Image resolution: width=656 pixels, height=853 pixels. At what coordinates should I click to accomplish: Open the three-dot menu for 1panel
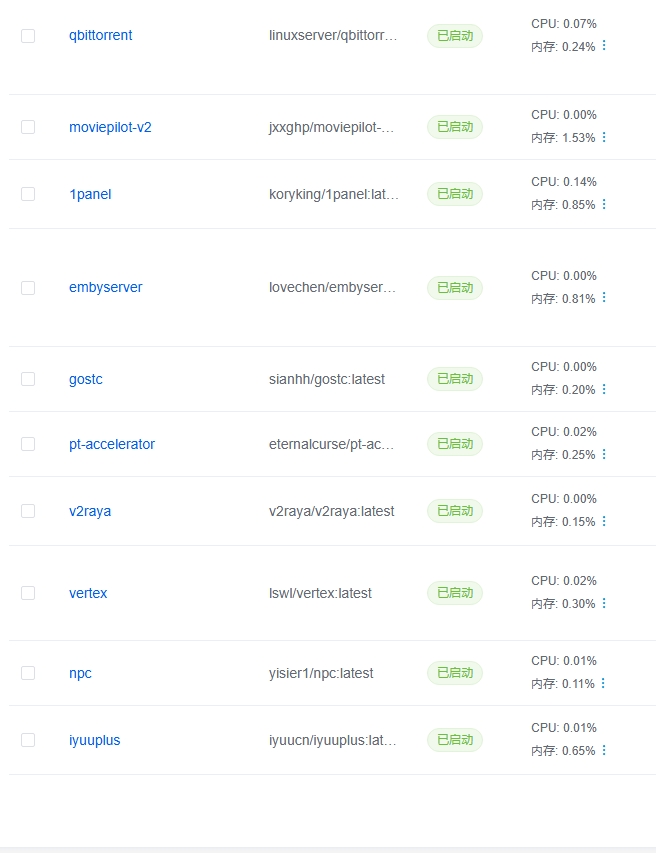click(x=604, y=204)
